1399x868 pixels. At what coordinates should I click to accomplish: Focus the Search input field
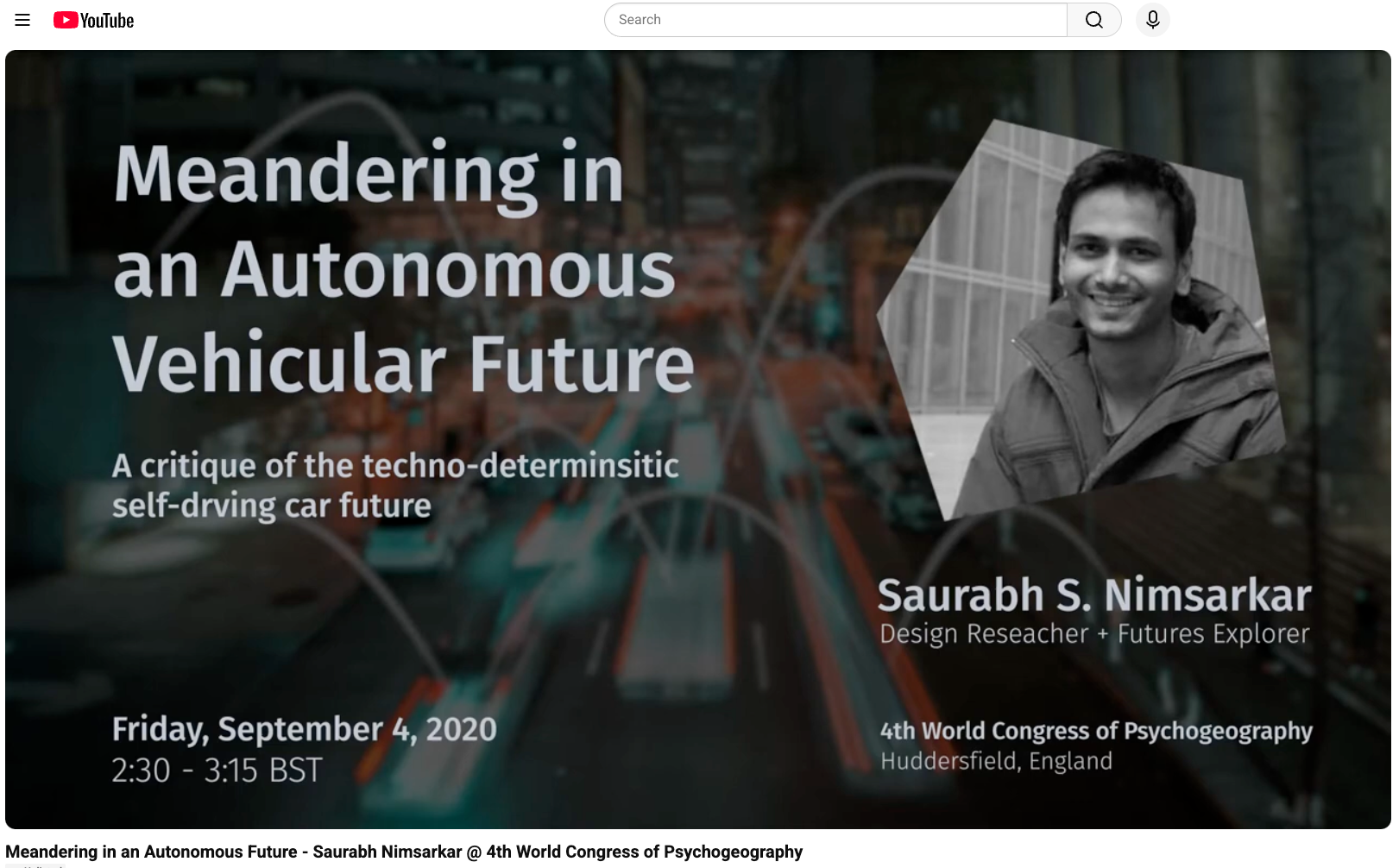point(835,20)
